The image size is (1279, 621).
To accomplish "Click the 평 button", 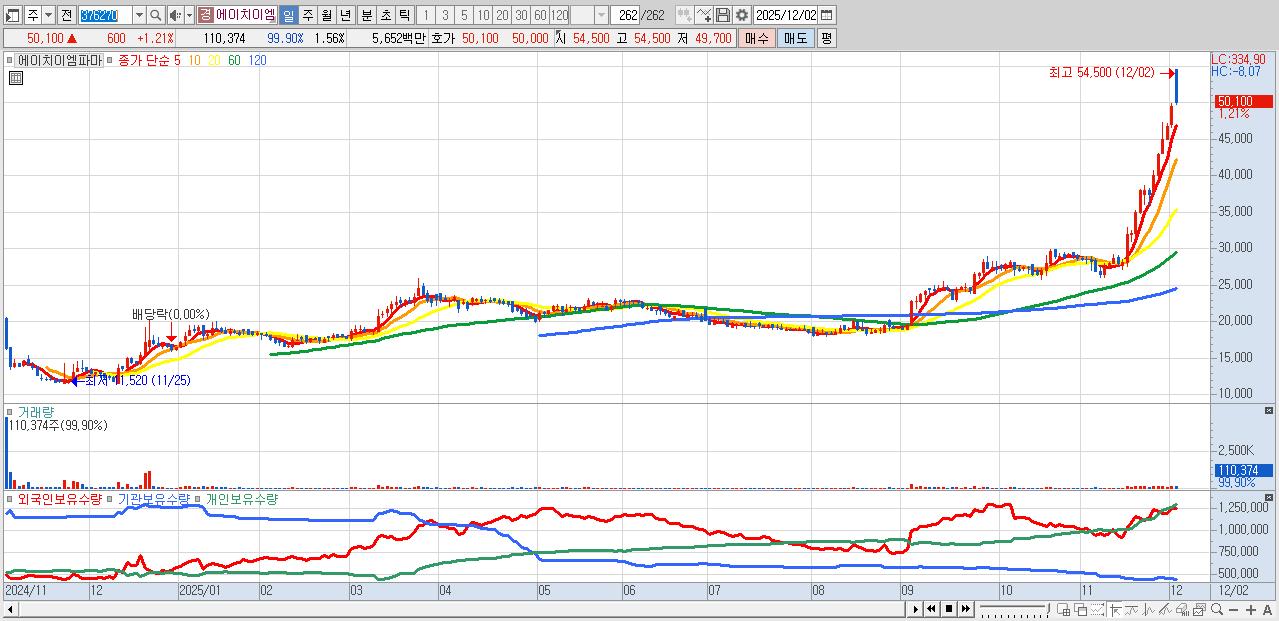I will (x=826, y=38).
